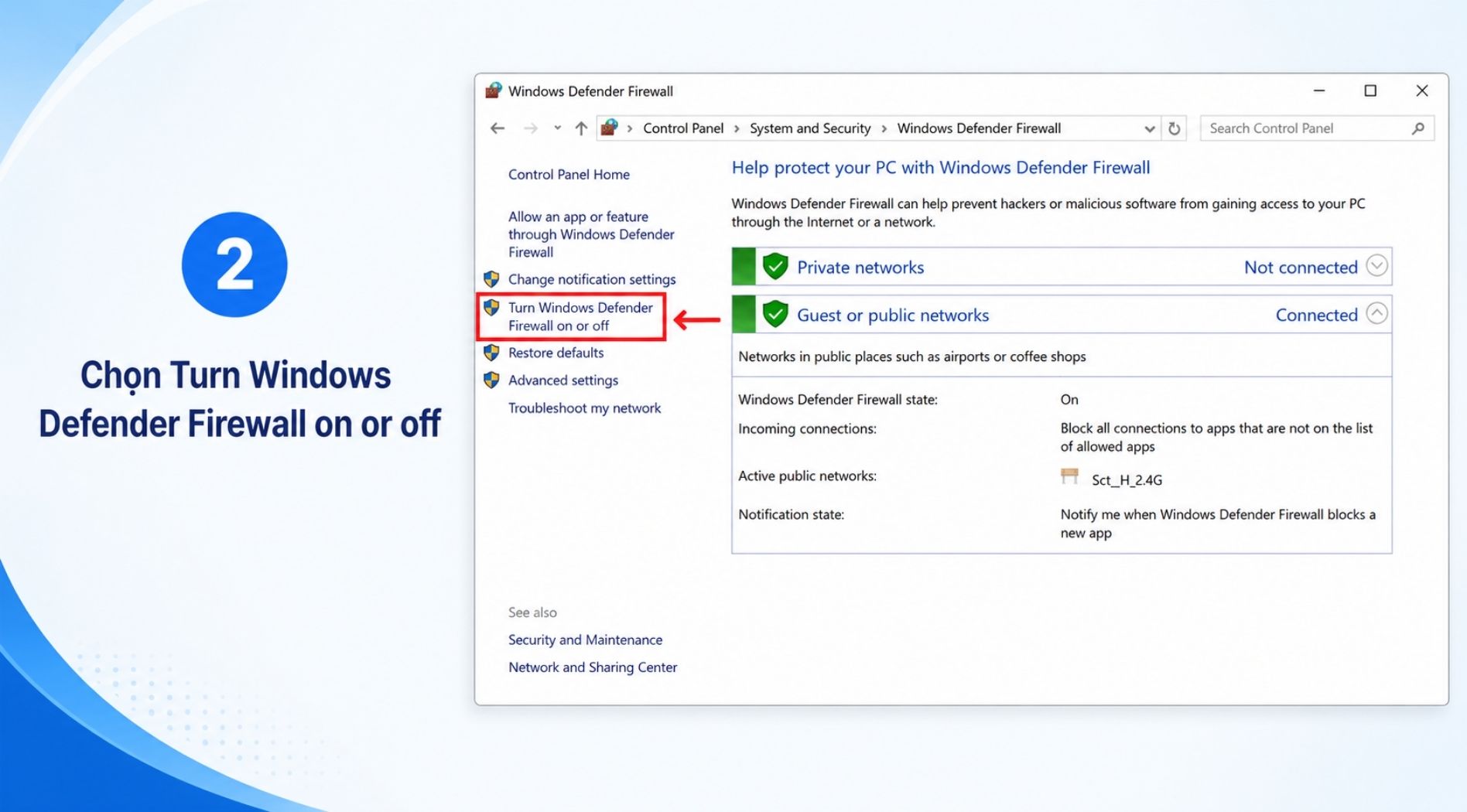1467x812 pixels.
Task: Open Network and Sharing Center link
Action: pos(593,667)
